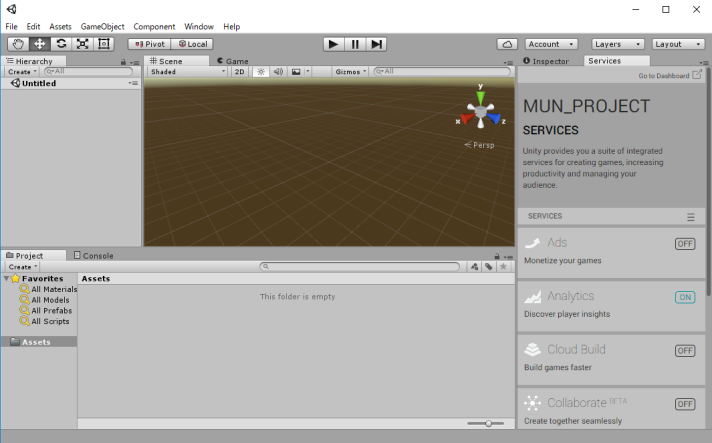The width and height of the screenshot is (712, 443).
Task: Open the Account dropdown
Action: pos(551,44)
